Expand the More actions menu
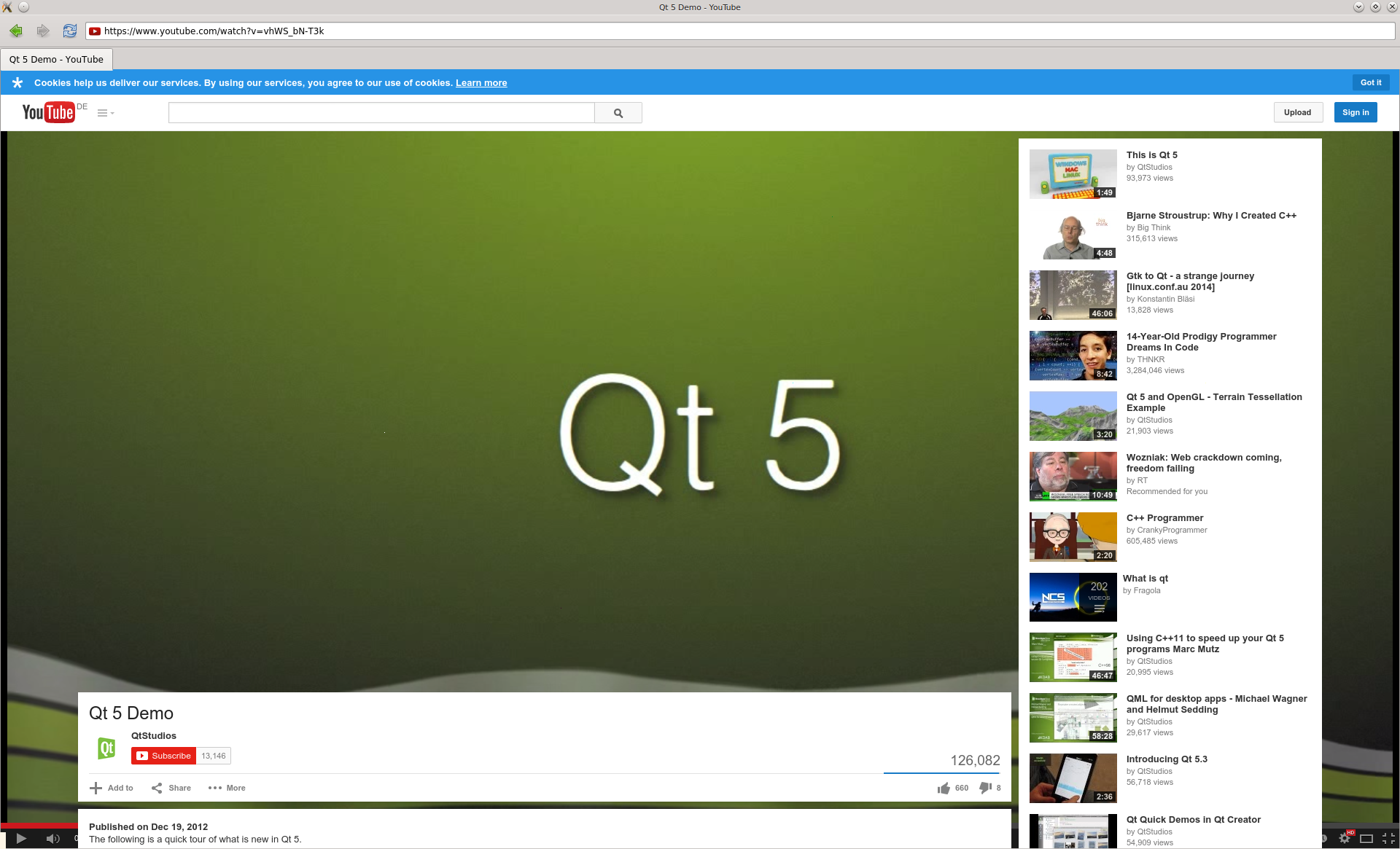This screenshot has width=1400, height=849. (227, 788)
